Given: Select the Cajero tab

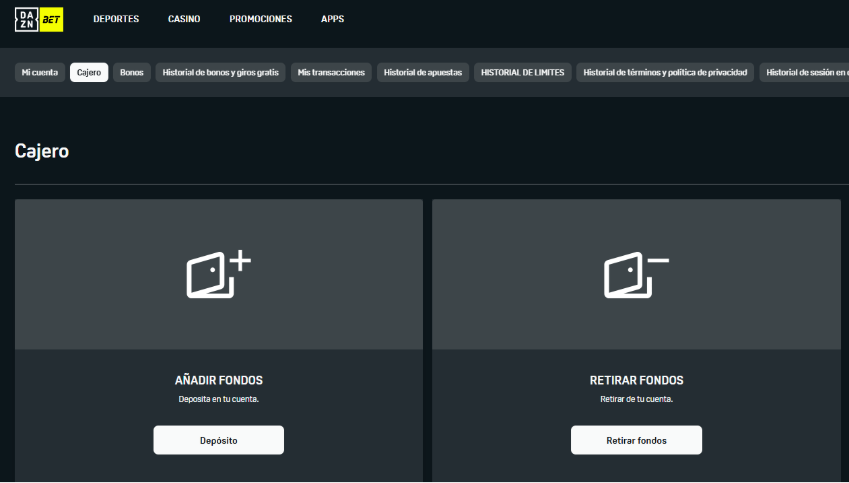Looking at the screenshot, I should coord(89,73).
